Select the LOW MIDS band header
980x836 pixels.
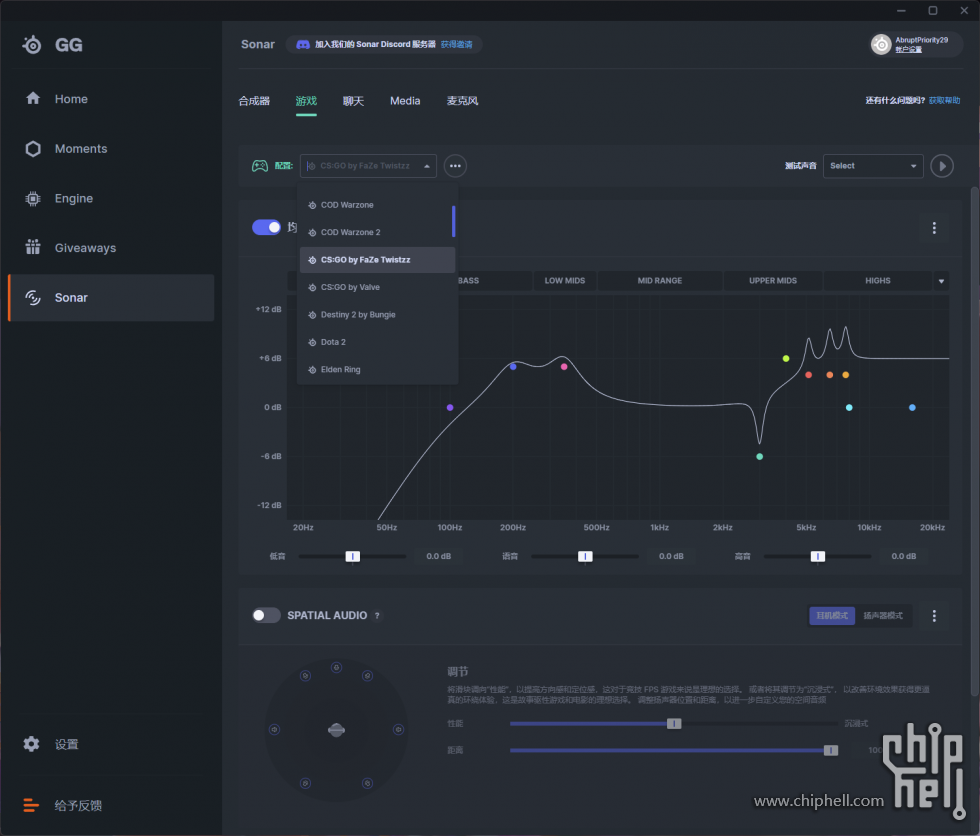564,281
